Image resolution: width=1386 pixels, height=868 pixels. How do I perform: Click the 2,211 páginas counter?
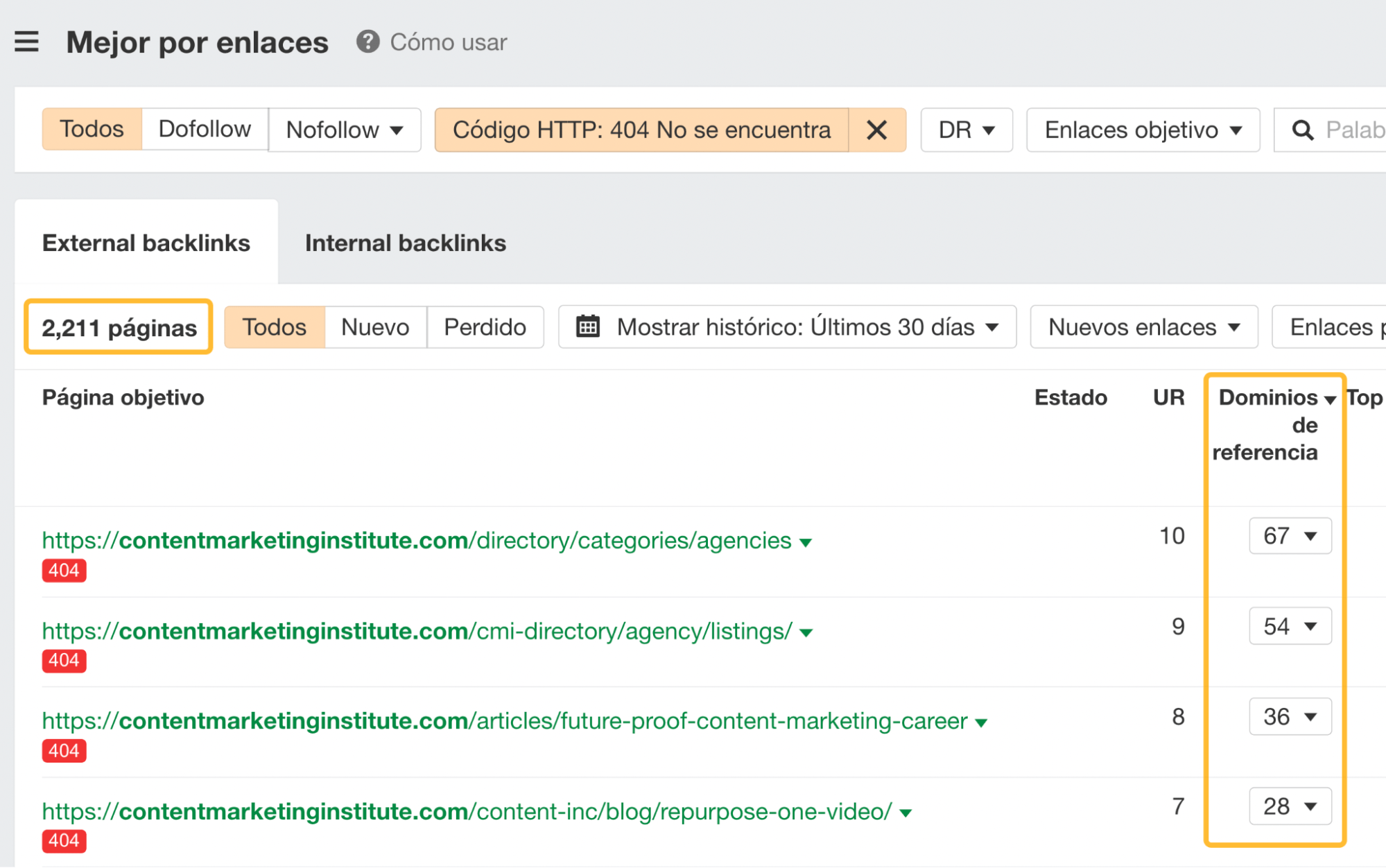(117, 327)
